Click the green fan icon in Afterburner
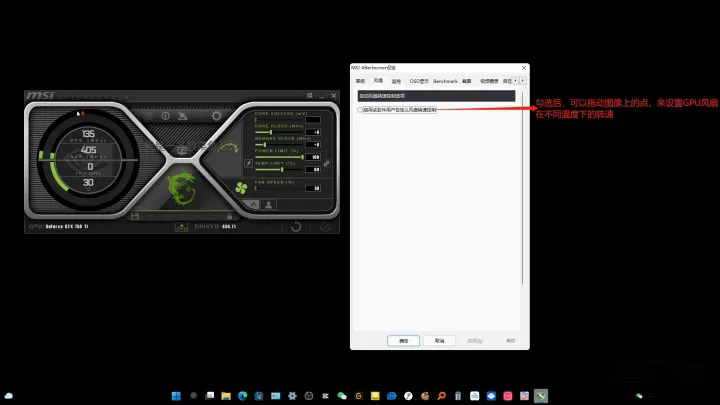This screenshot has width=720, height=405. (x=241, y=187)
